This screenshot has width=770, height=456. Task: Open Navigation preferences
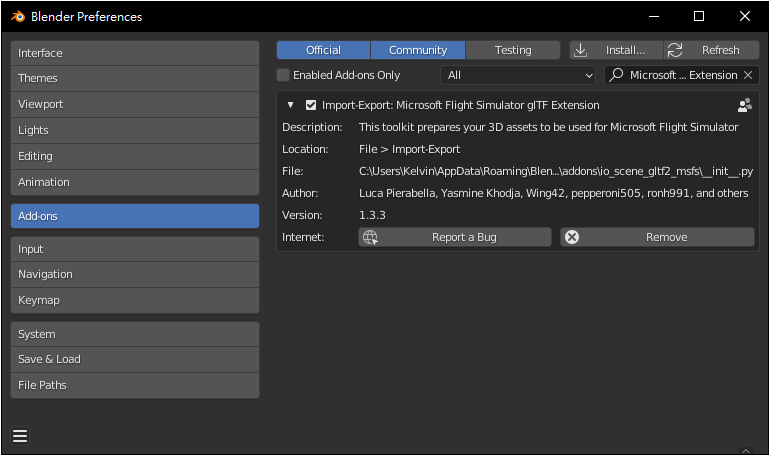(x=135, y=274)
